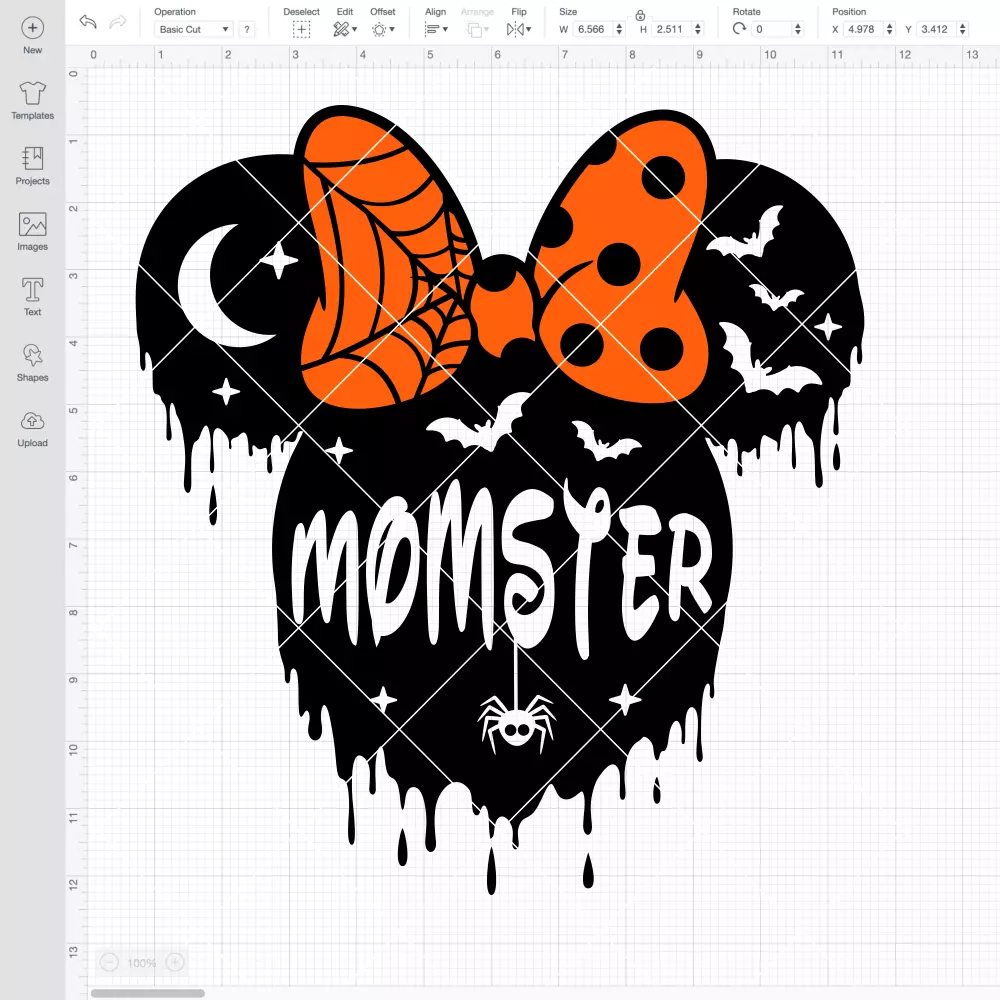Viewport: 1000px width, 1000px height.
Task: Click the rotate angle field
Action: (771, 29)
